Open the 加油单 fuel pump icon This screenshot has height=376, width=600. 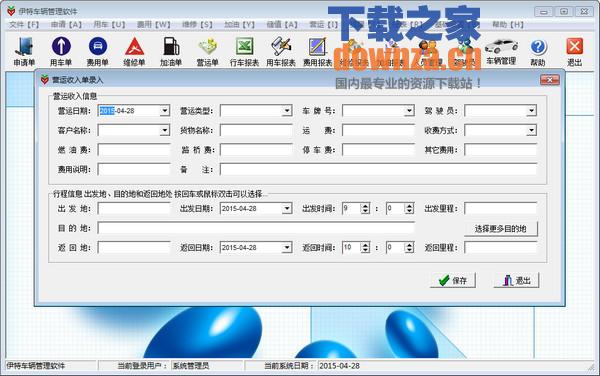171,52
